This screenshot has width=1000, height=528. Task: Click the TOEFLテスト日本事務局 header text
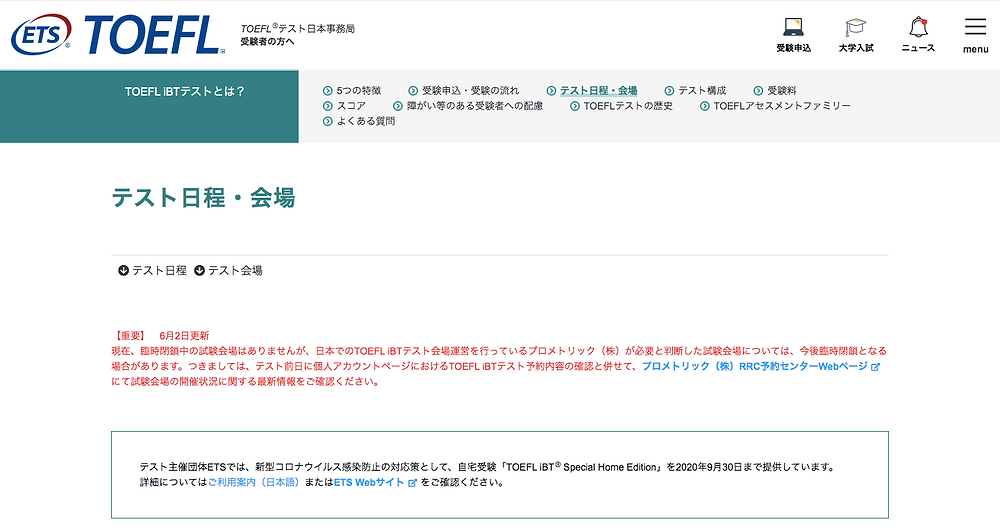[x=297, y=28]
